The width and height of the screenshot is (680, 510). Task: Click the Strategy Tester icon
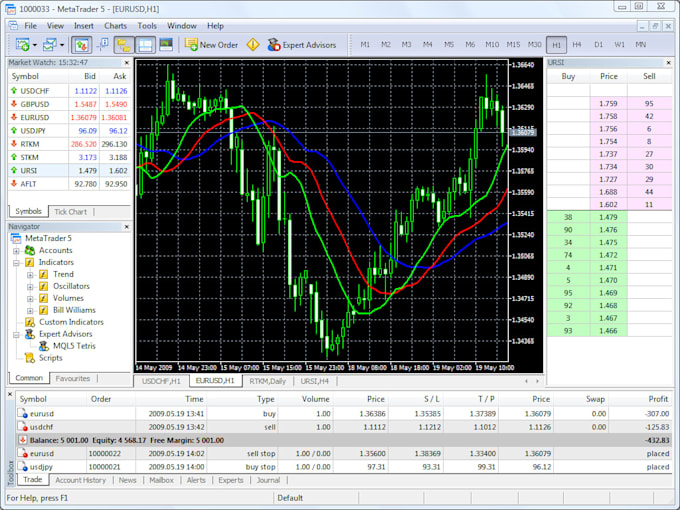[166, 44]
